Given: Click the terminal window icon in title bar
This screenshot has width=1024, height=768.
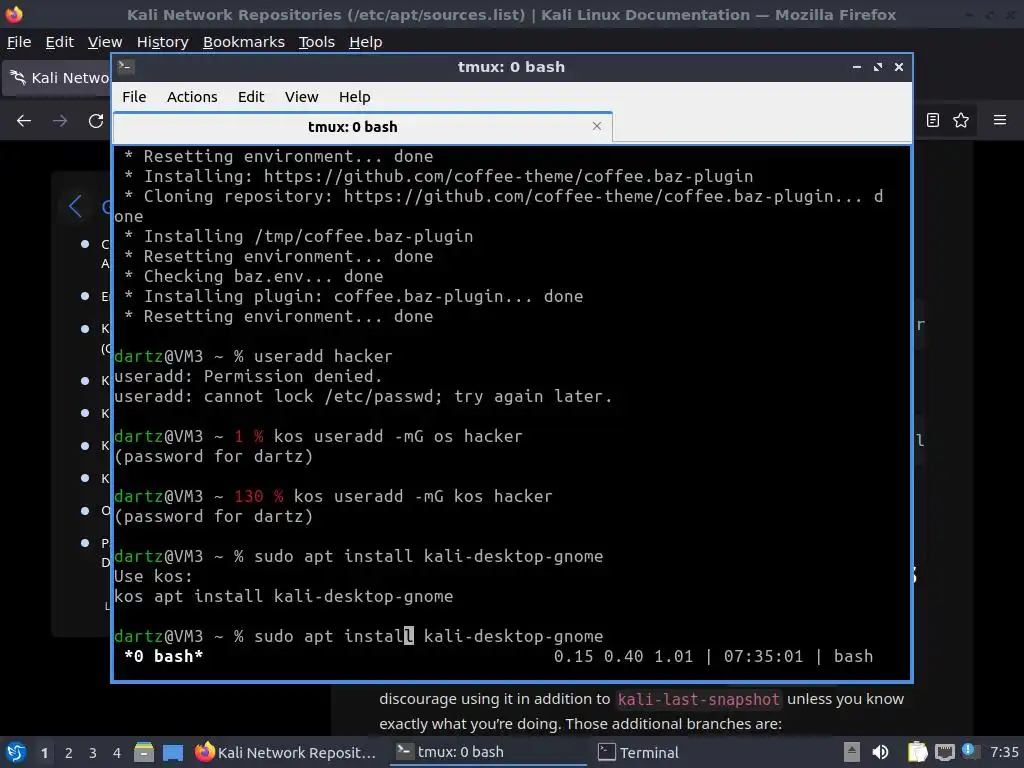Looking at the screenshot, I should tap(126, 67).
